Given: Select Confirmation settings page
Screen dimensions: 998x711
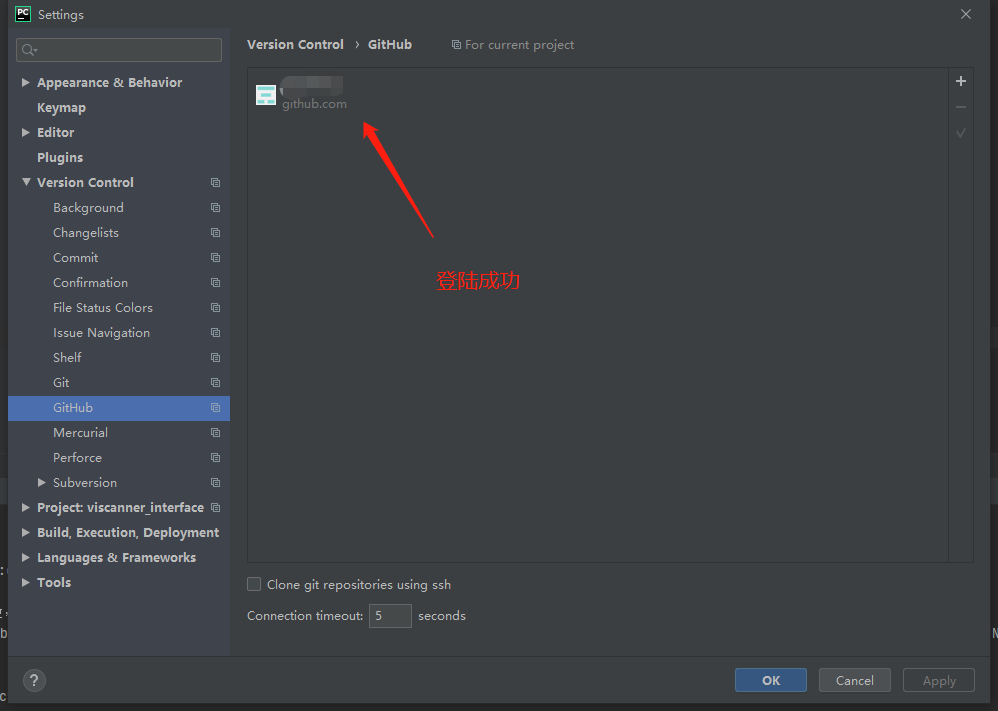Looking at the screenshot, I should click(90, 283).
